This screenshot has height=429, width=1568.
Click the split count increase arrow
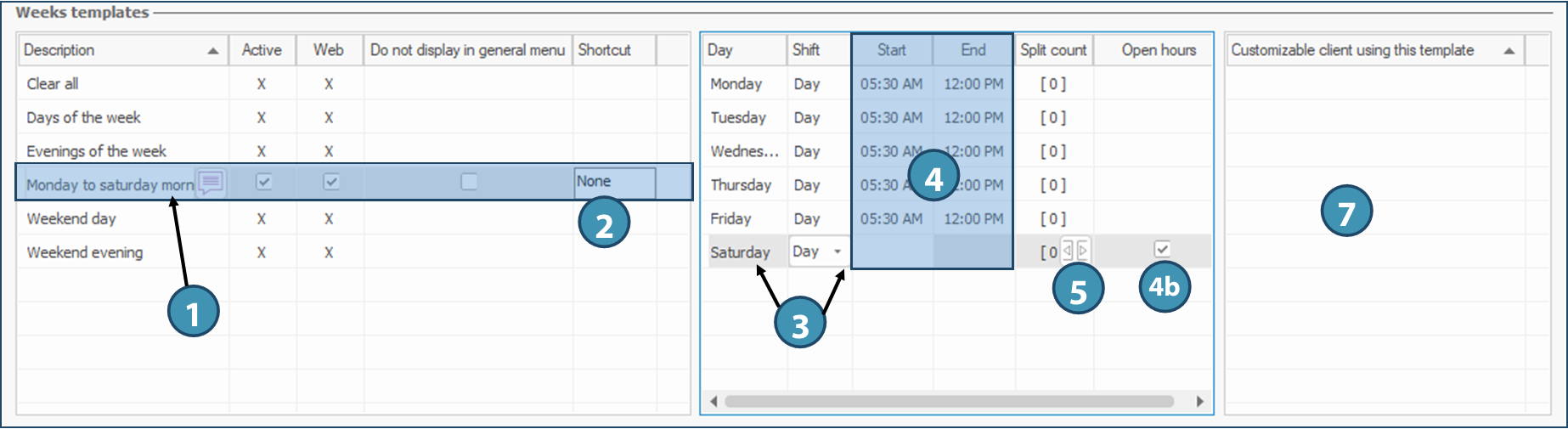point(1082,251)
